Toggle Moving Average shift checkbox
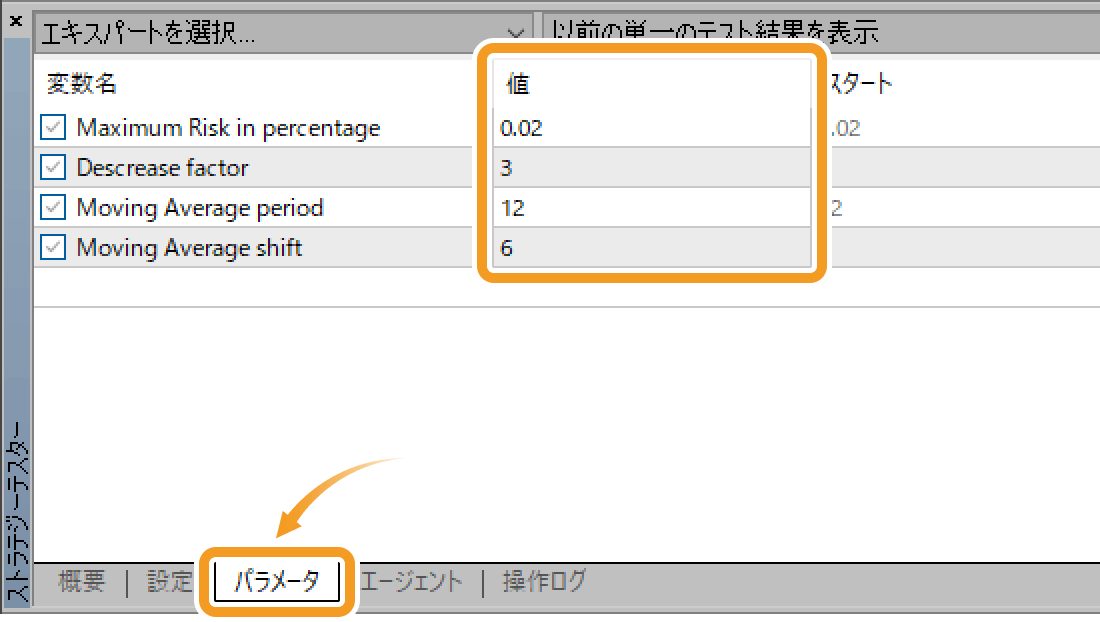Viewport: 1100px width, 622px height. pyautogui.click(x=53, y=248)
